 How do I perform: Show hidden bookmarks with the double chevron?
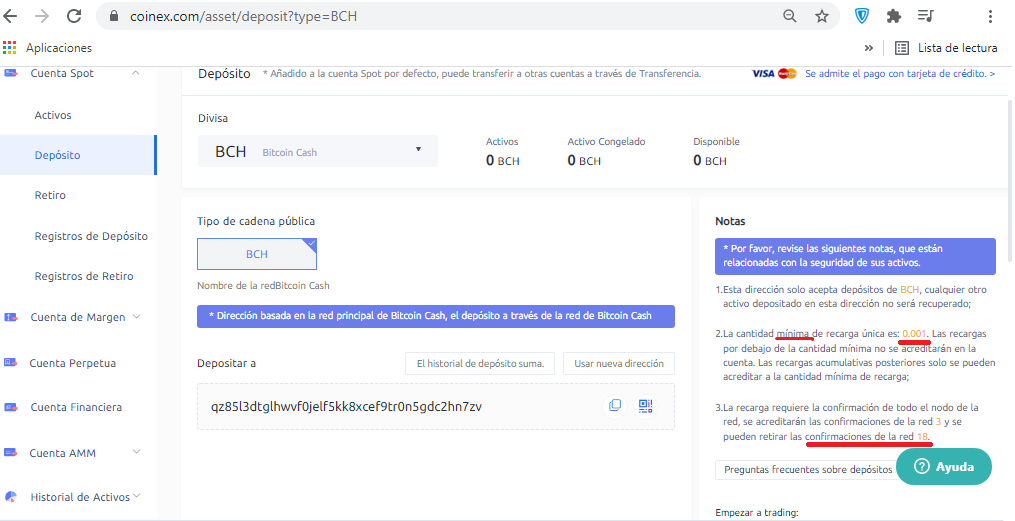869,48
